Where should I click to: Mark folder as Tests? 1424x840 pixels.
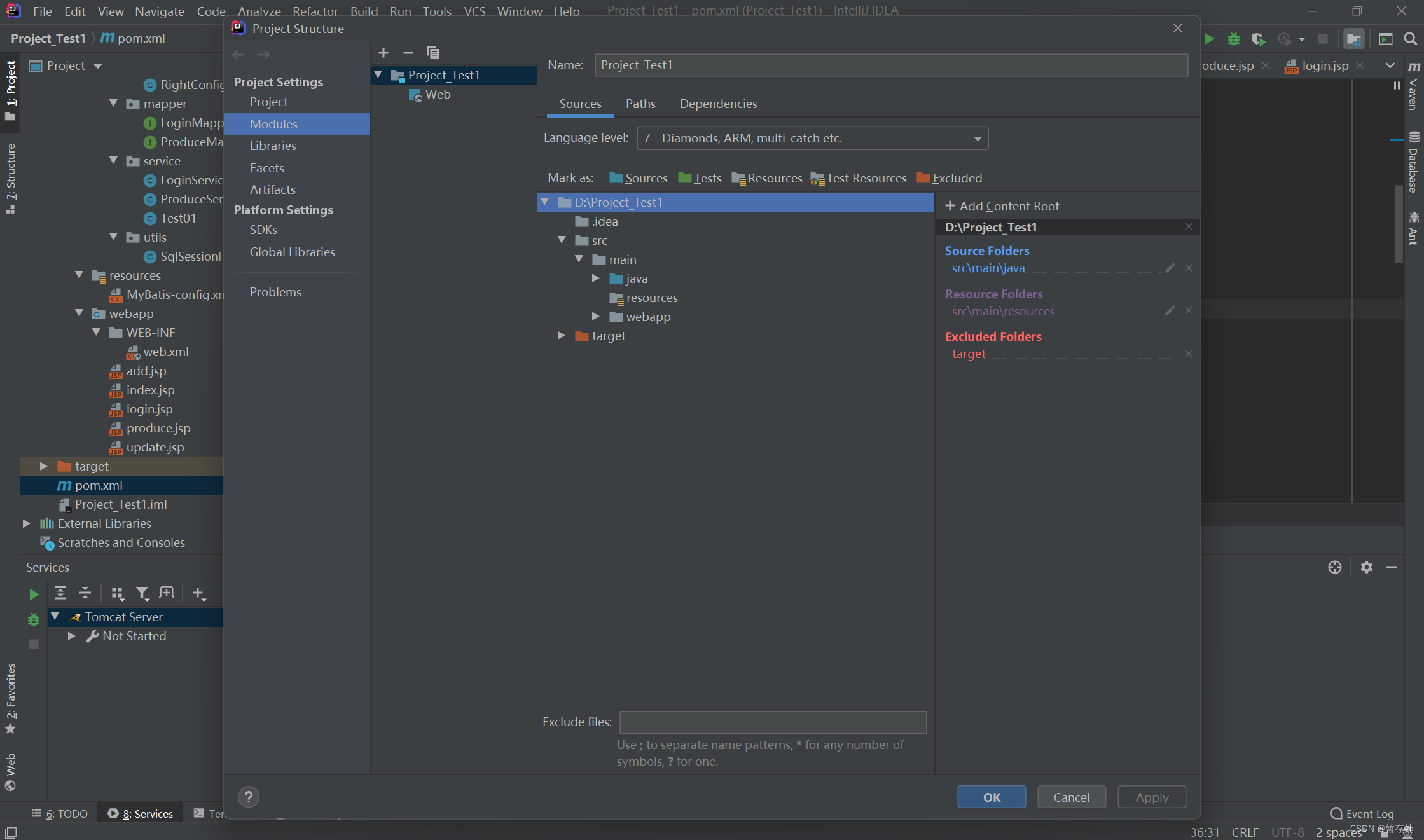[x=700, y=178]
